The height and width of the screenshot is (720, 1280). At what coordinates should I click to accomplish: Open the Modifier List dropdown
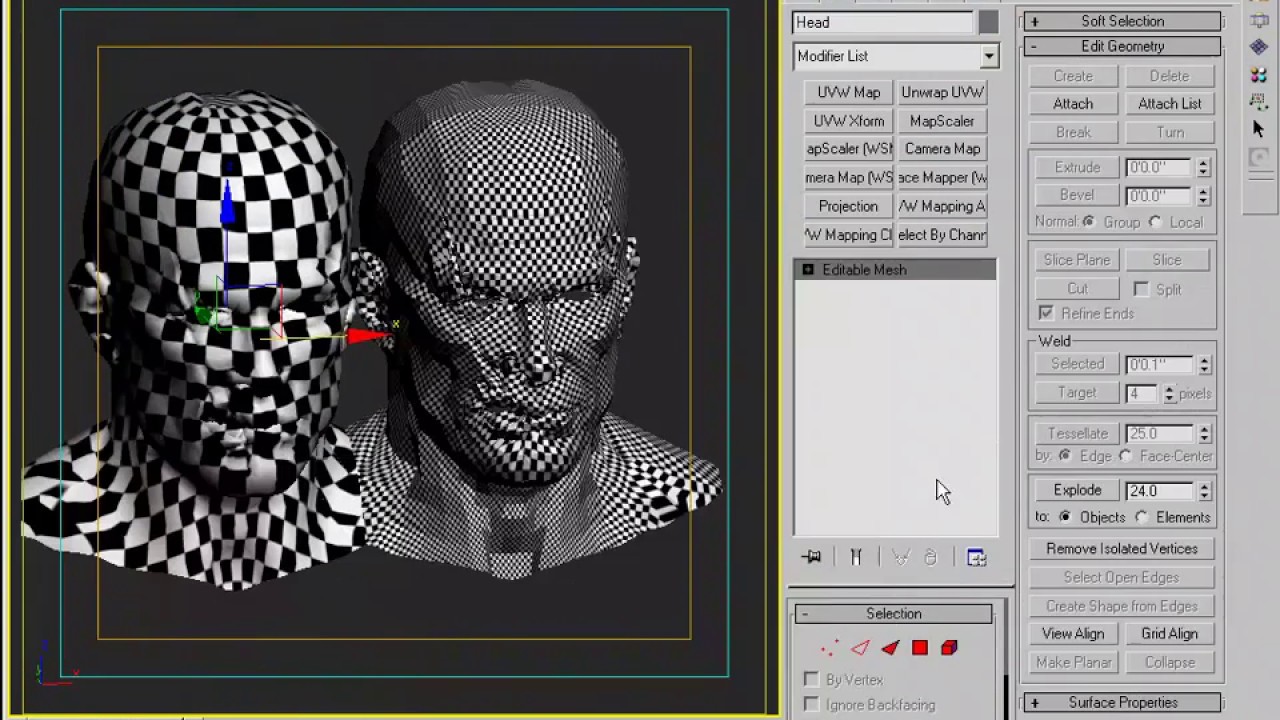(x=989, y=56)
